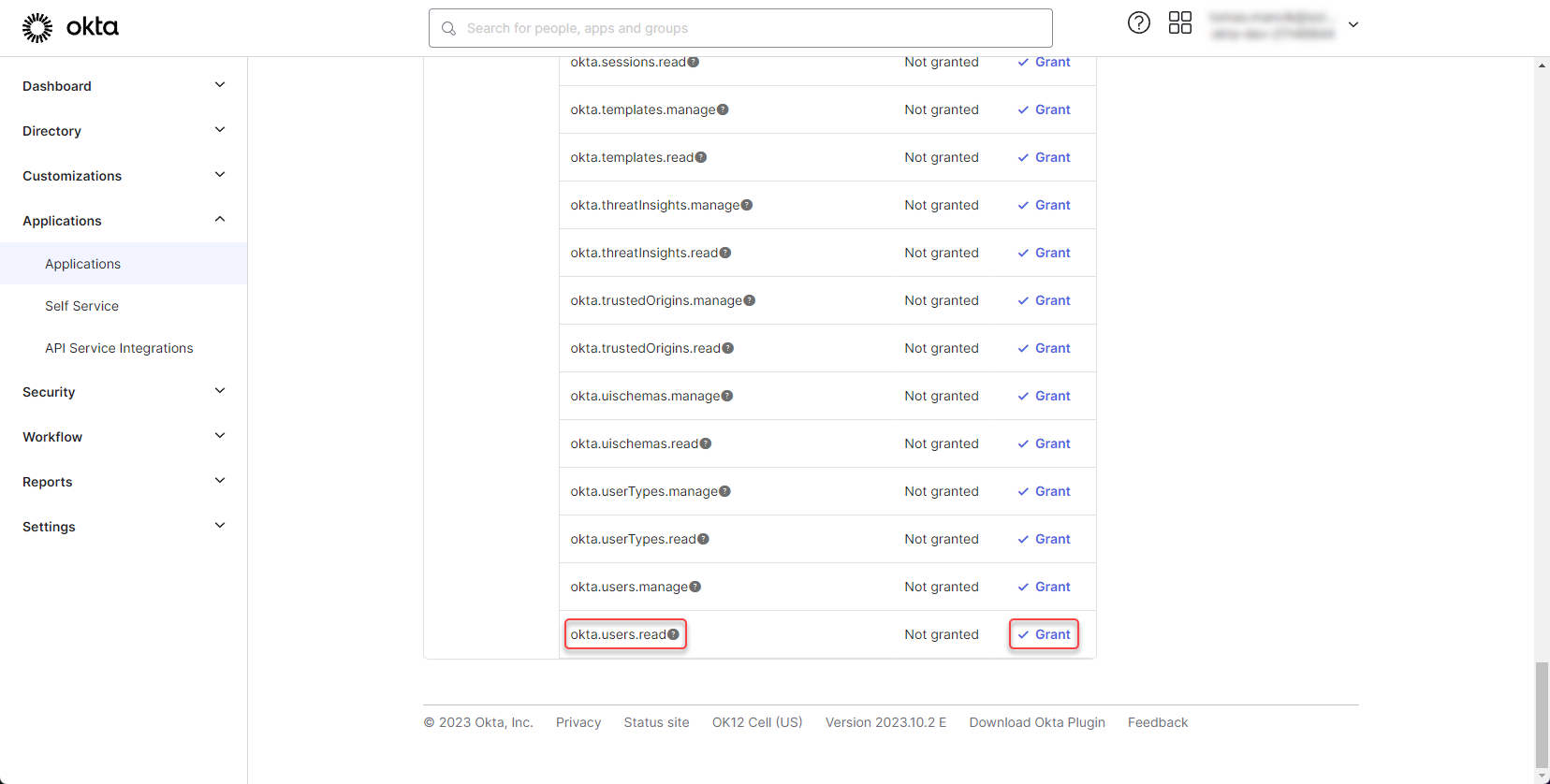1550x784 pixels.
Task: Click help icon beside okta.userTypes.manage
Action: point(725,491)
